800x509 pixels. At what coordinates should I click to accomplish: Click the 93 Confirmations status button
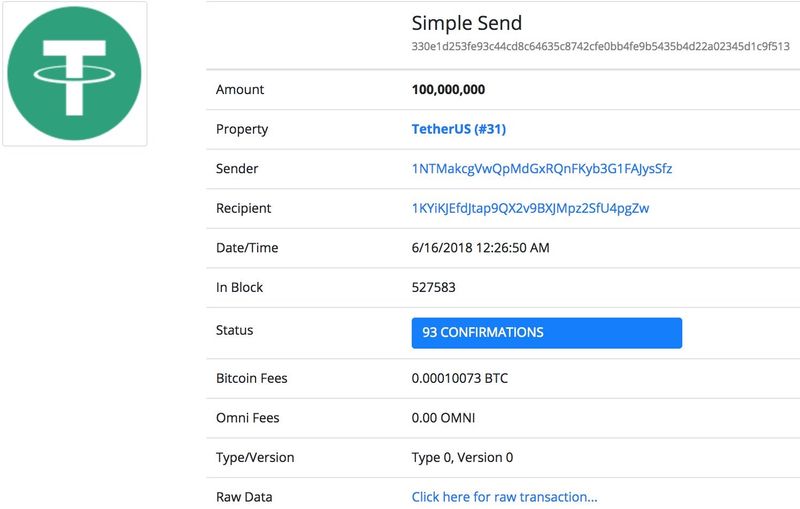546,333
